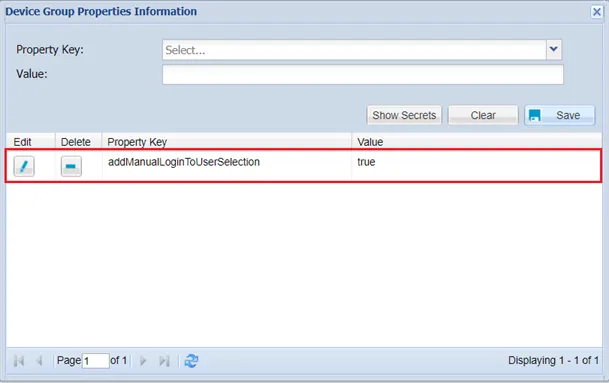Go to previous page arrow
Image resolution: width=609 pixels, height=383 pixels.
pos(39,361)
